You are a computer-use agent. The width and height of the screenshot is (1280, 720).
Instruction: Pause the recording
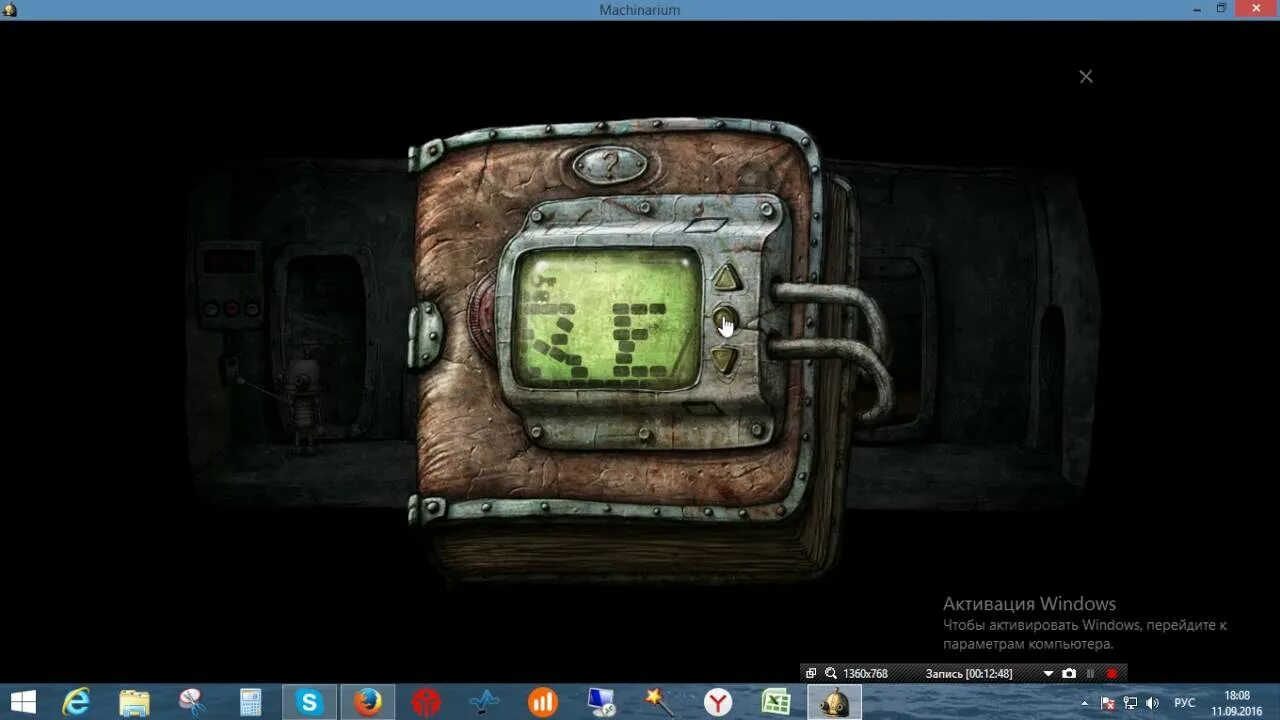click(x=1091, y=674)
